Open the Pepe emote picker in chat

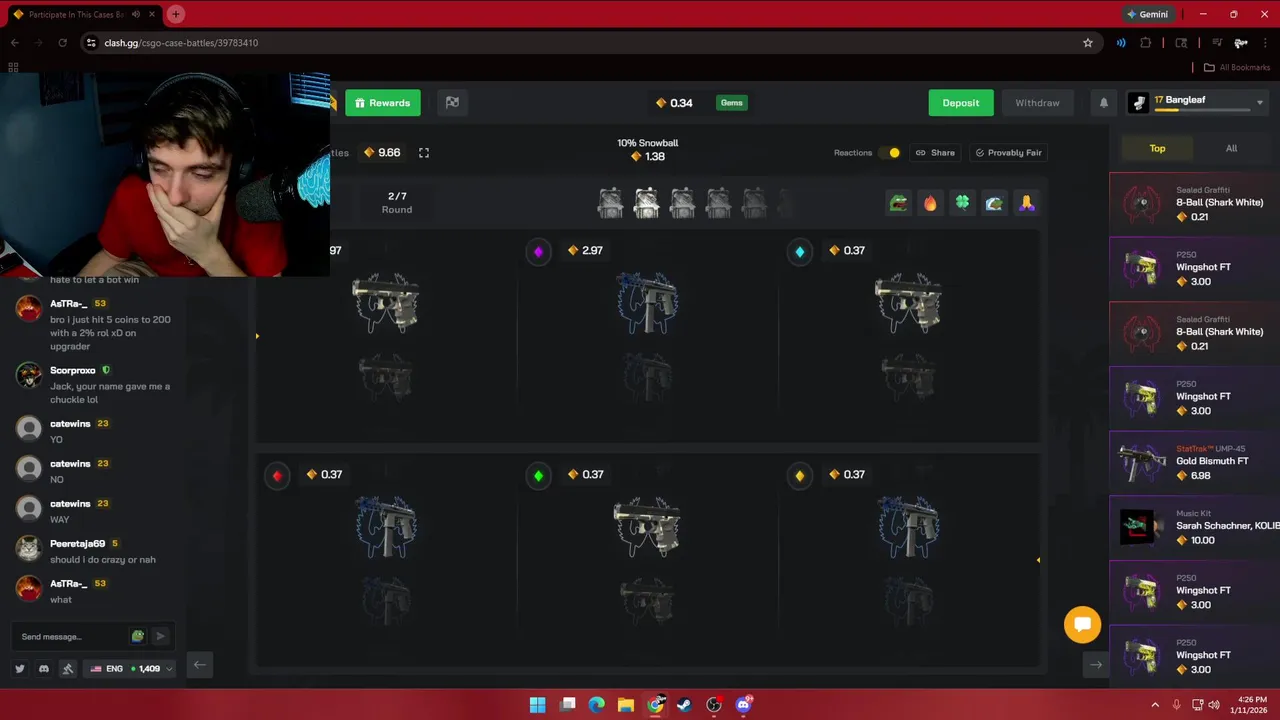pos(138,636)
